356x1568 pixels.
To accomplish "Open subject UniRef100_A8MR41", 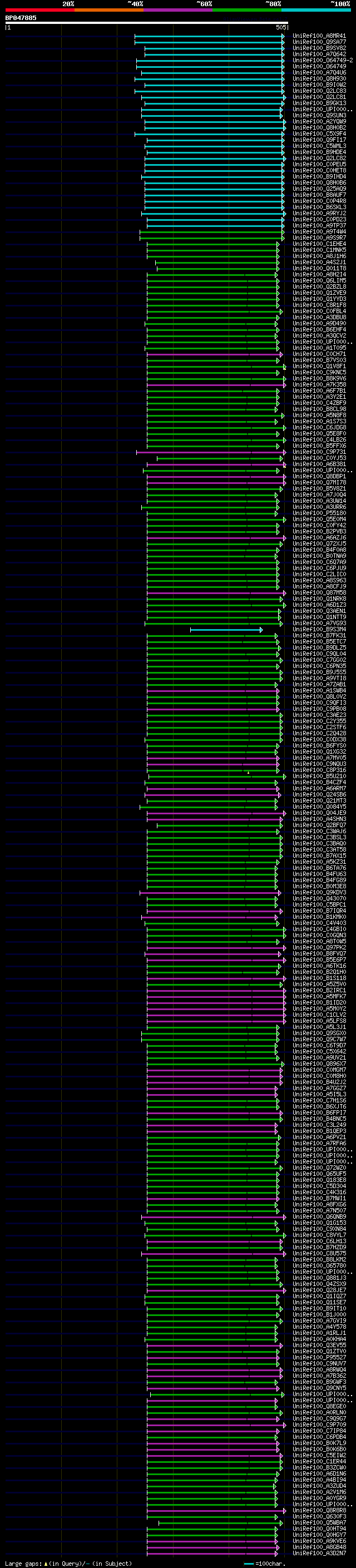I will tap(319, 36).
